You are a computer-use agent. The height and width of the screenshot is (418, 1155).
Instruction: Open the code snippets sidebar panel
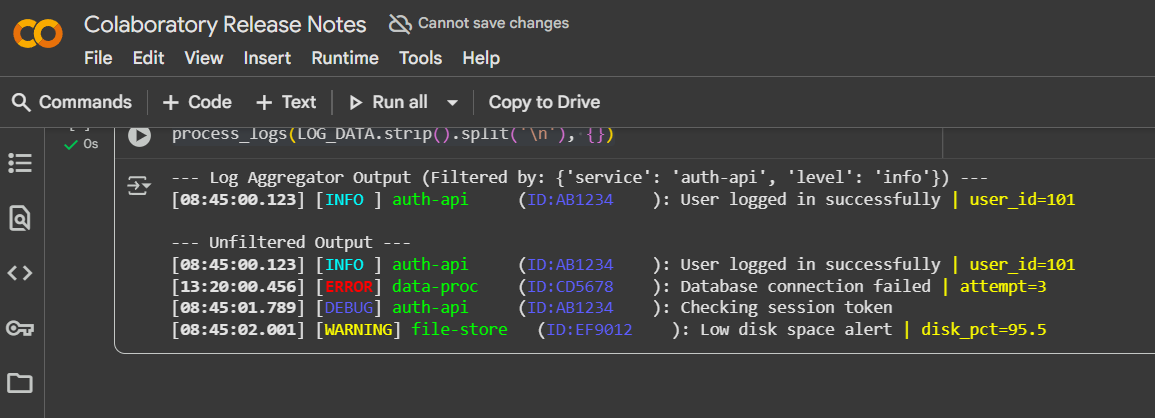tap(20, 273)
